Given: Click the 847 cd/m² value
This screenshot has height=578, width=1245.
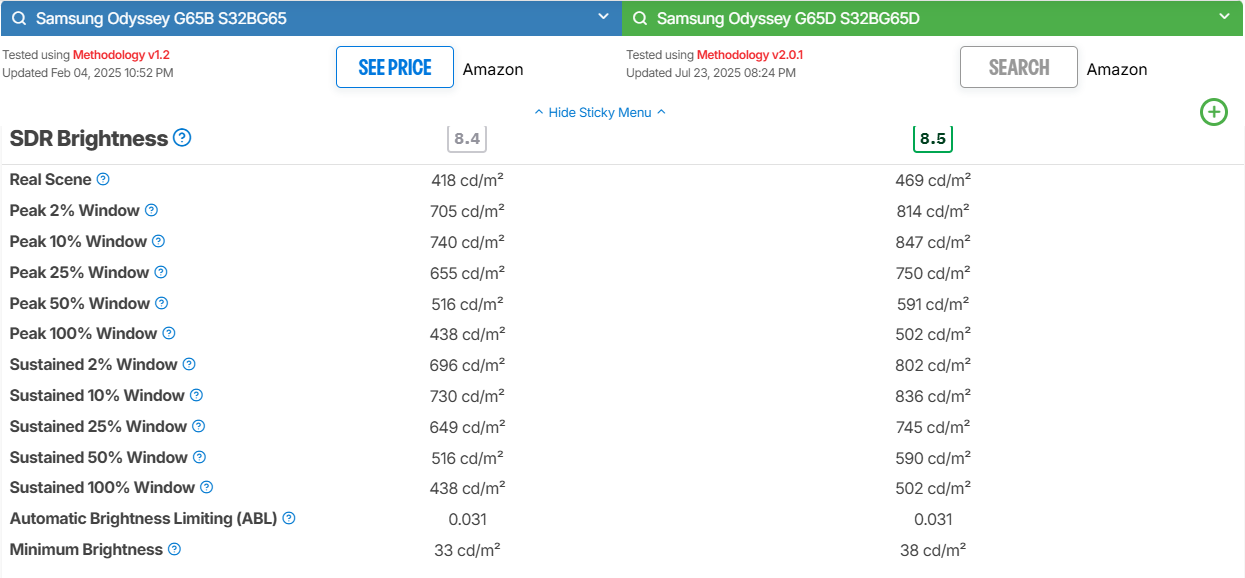Looking at the screenshot, I should (933, 242).
